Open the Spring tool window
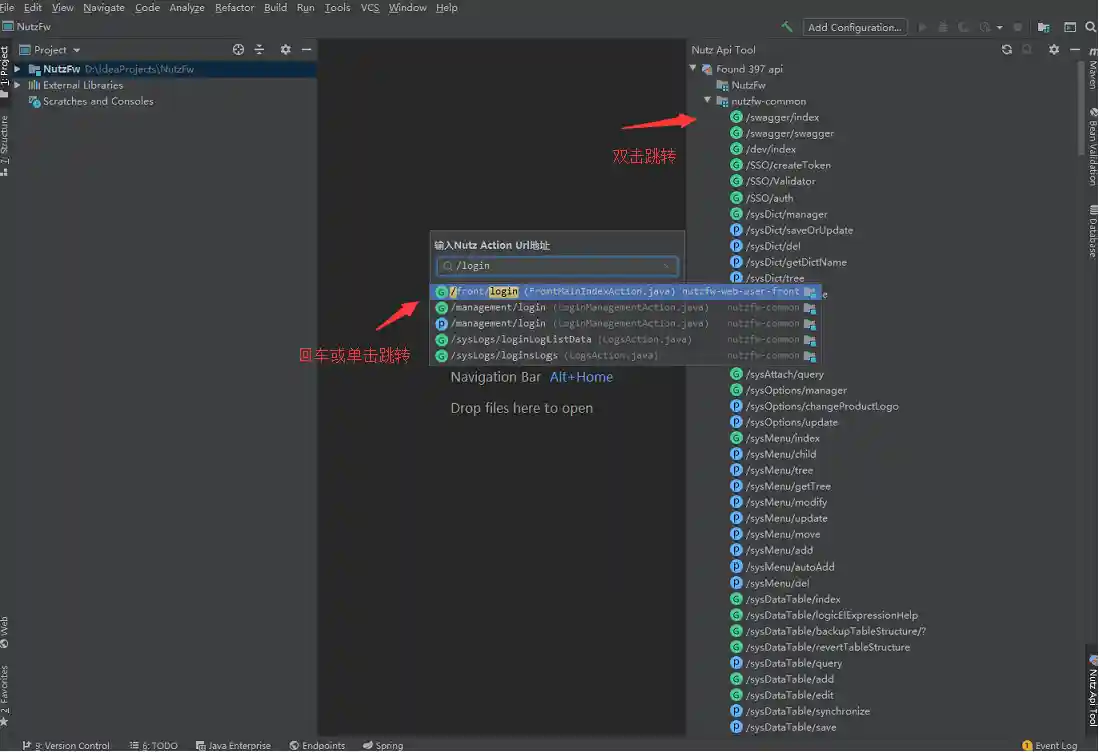 click(x=383, y=745)
